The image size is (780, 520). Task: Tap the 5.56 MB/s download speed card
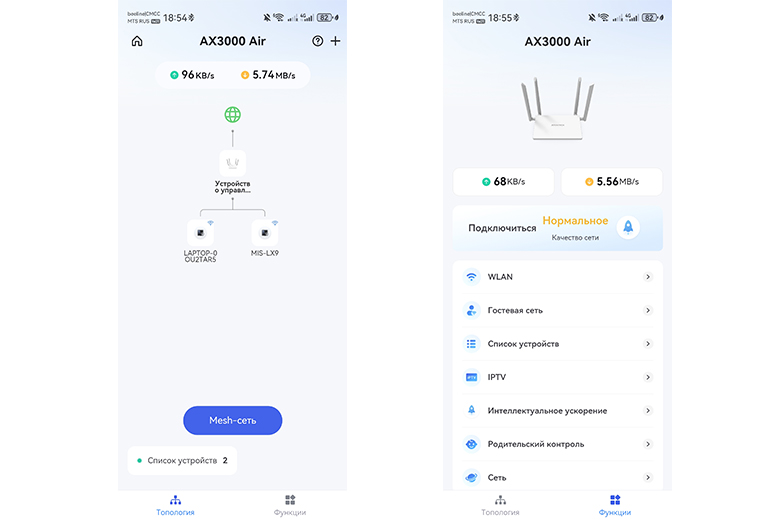[x=612, y=182]
